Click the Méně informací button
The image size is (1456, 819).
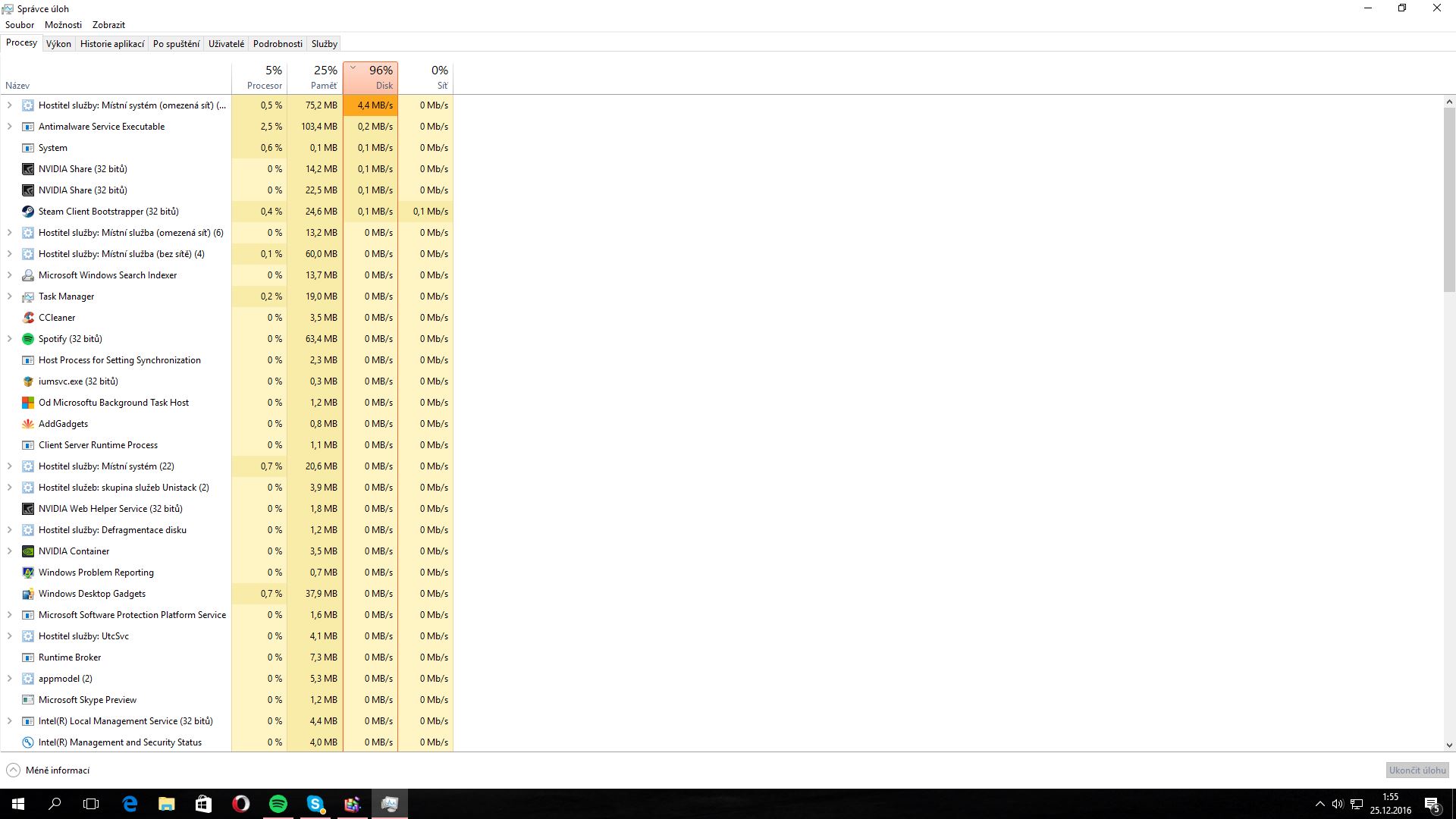[49, 770]
